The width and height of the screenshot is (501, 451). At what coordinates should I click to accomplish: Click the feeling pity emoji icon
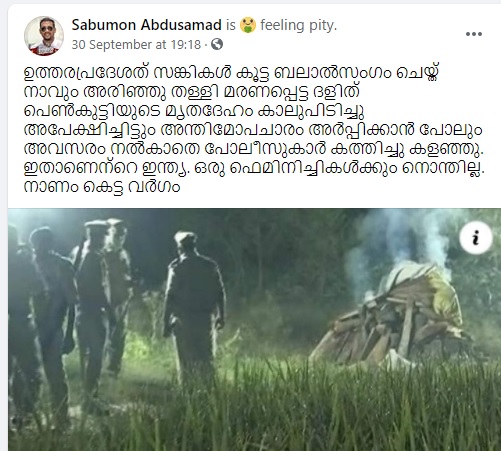pos(248,25)
